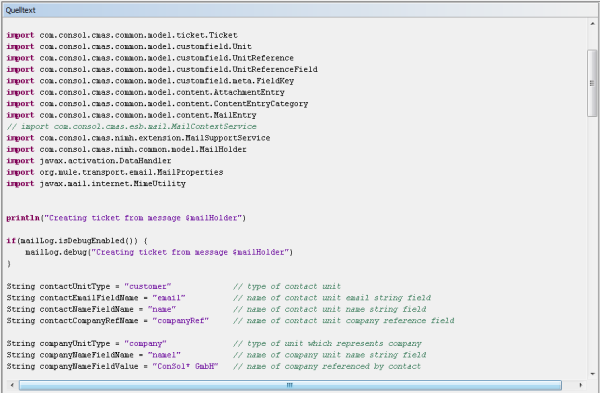Screen dimensions: 600x393
Task: Click the import line ending with customfield.Unit
Action: (129, 47)
